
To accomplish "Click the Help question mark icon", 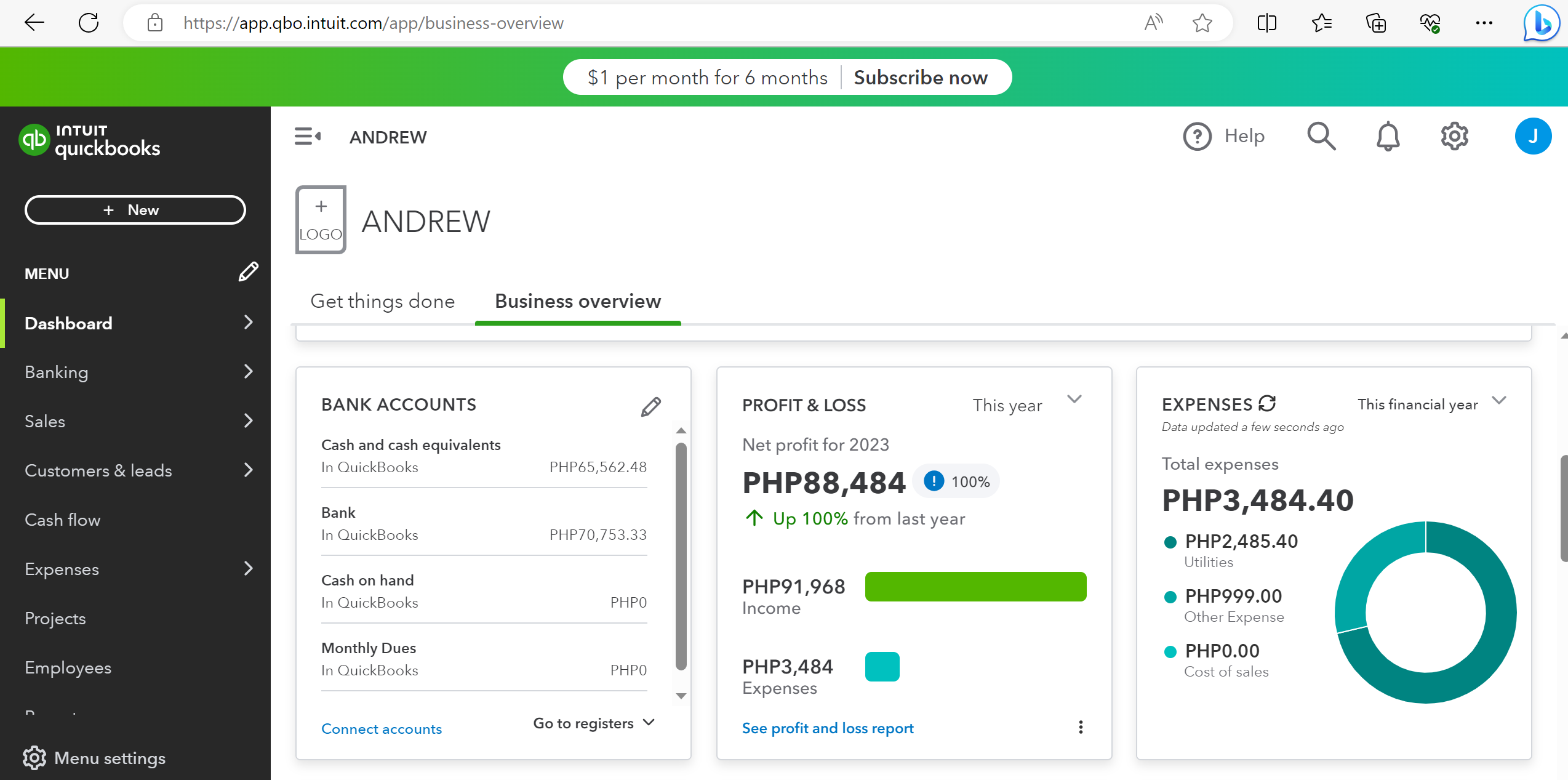I will coord(1197,136).
